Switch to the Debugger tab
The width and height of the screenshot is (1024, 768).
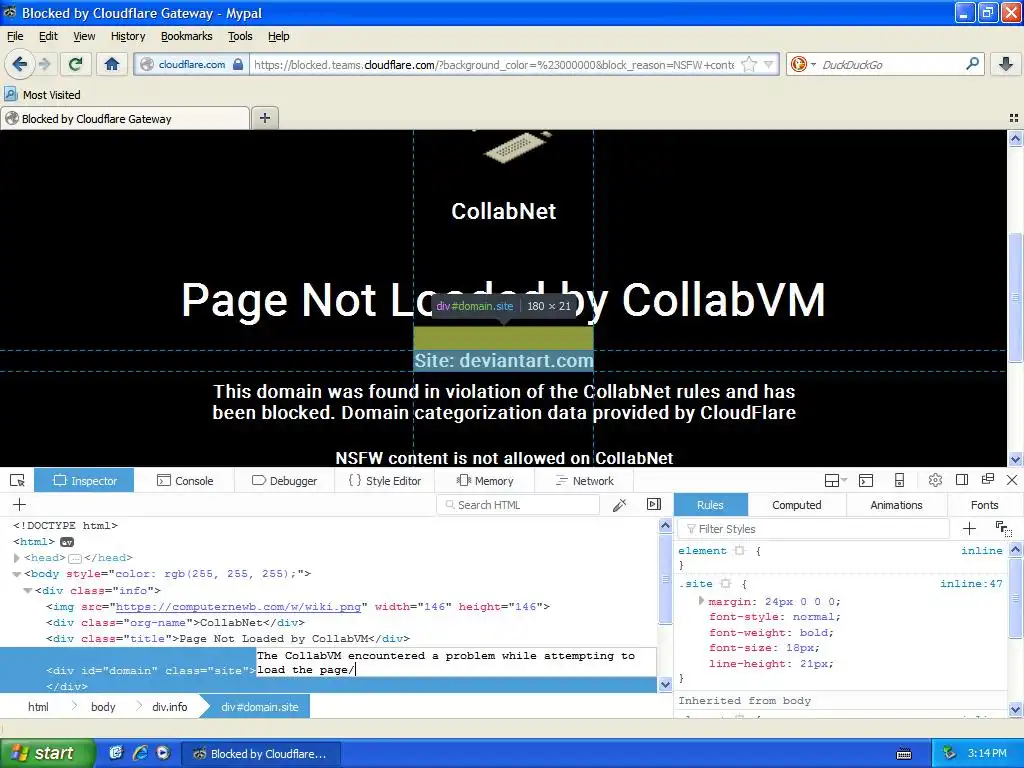(x=285, y=481)
